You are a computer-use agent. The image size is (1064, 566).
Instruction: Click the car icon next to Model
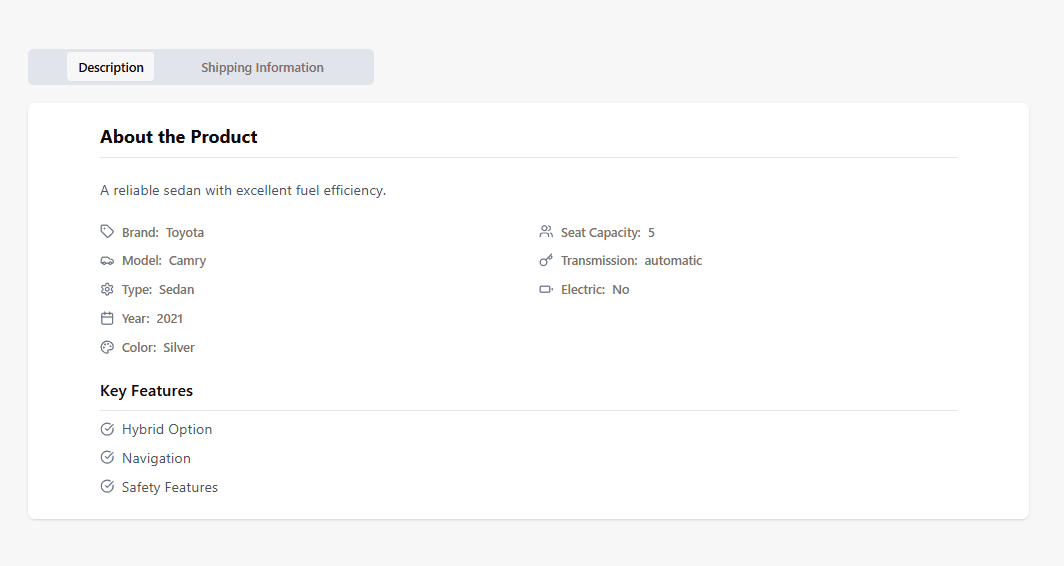coord(107,261)
